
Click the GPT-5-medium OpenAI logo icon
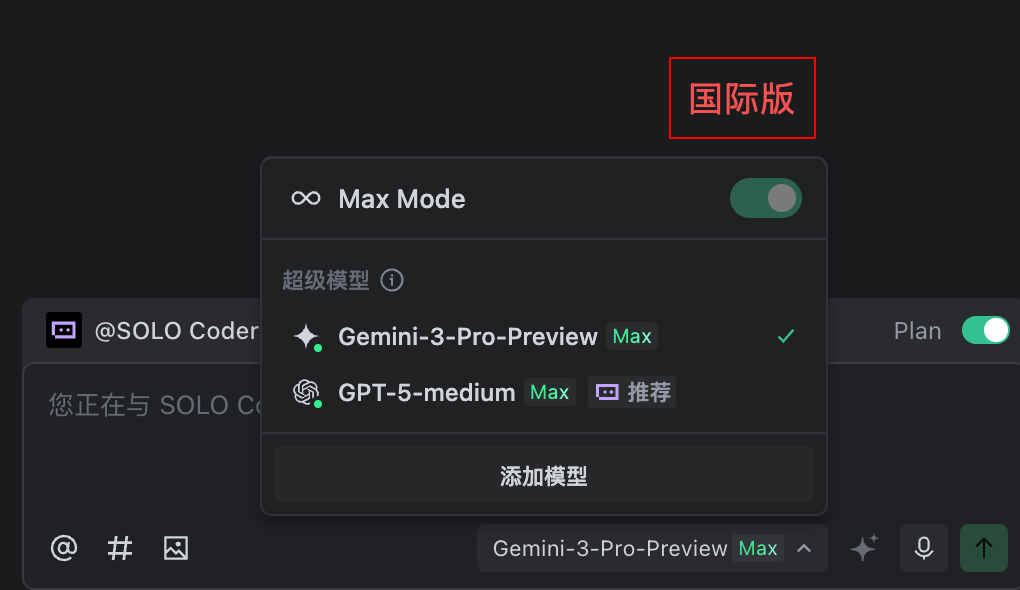pyautogui.click(x=306, y=393)
